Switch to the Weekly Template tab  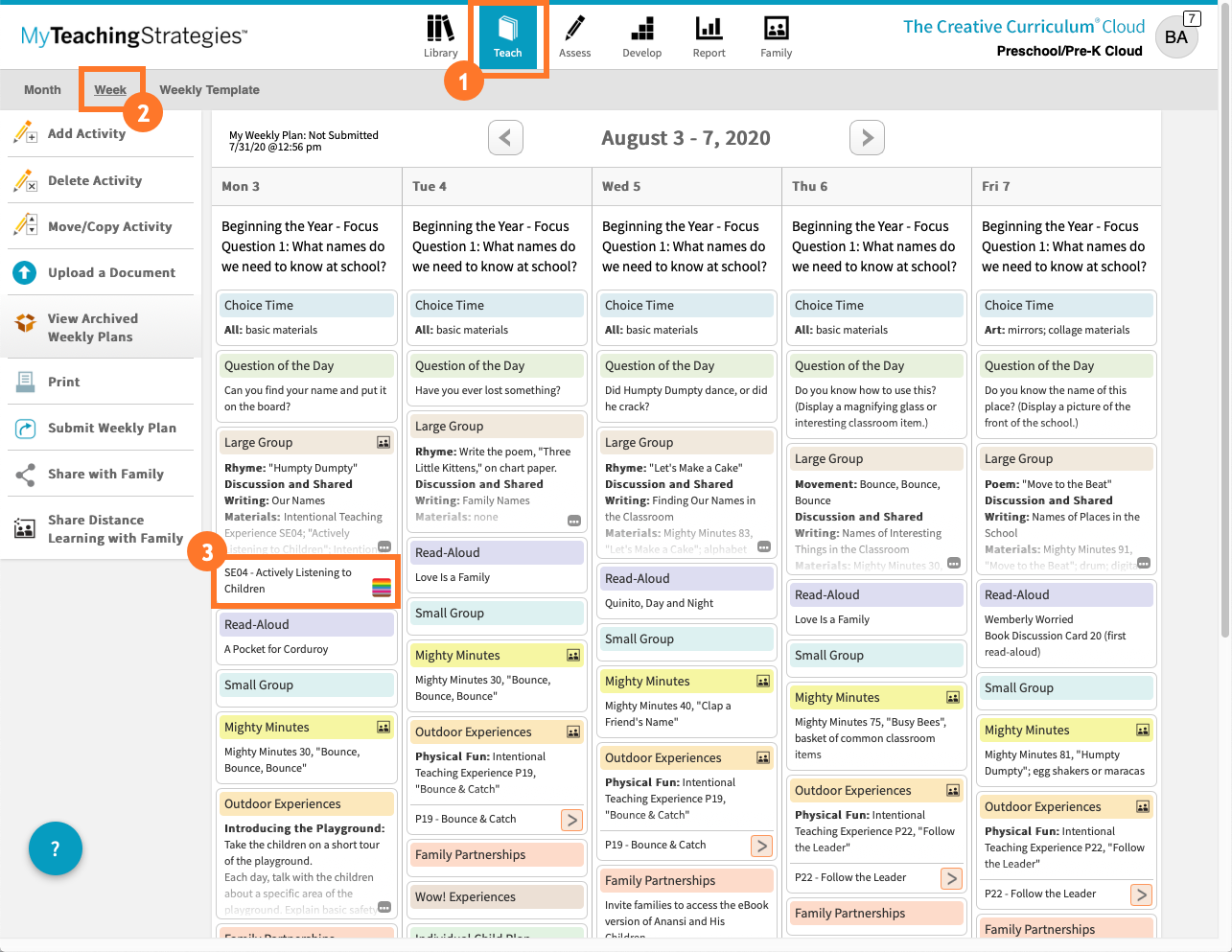click(x=209, y=90)
